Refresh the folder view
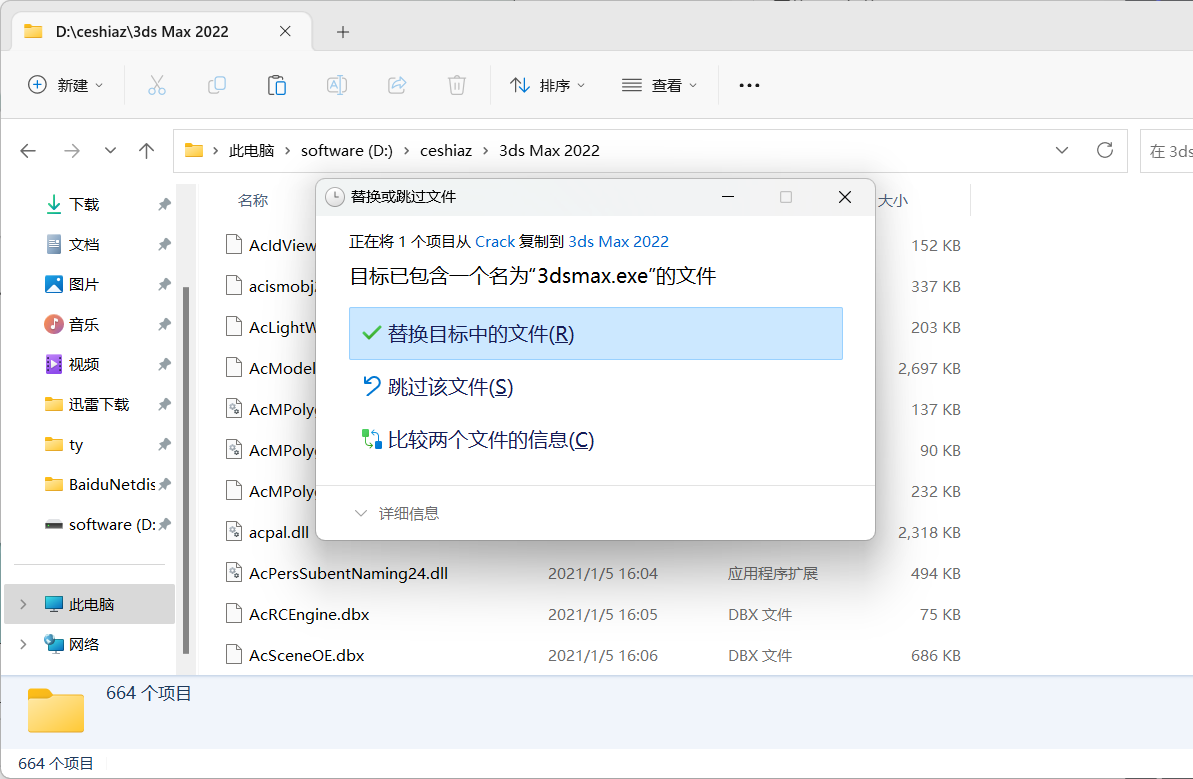Screen dimensions: 1193x779 pyautogui.click(x=1104, y=150)
